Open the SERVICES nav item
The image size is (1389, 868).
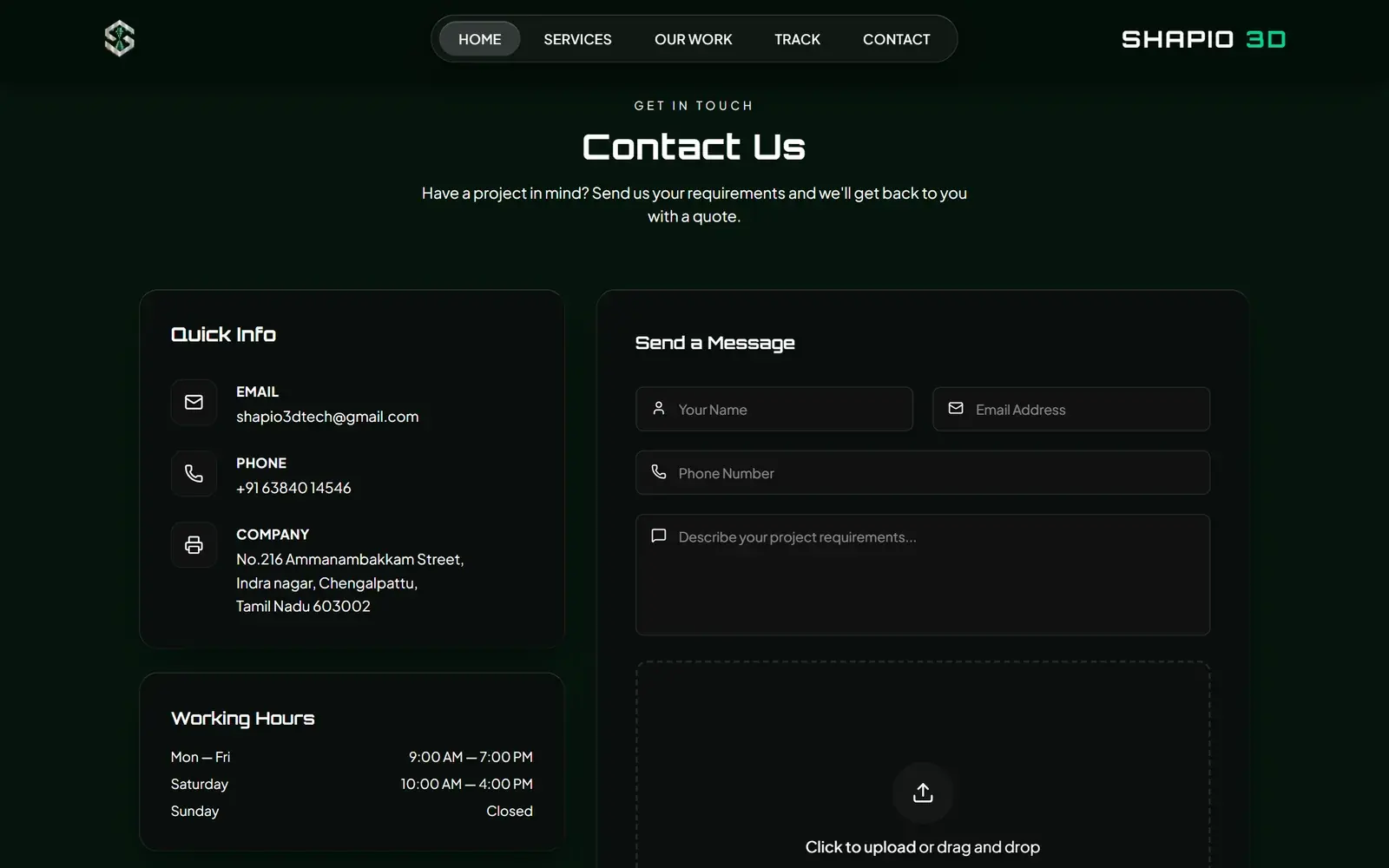click(x=577, y=39)
